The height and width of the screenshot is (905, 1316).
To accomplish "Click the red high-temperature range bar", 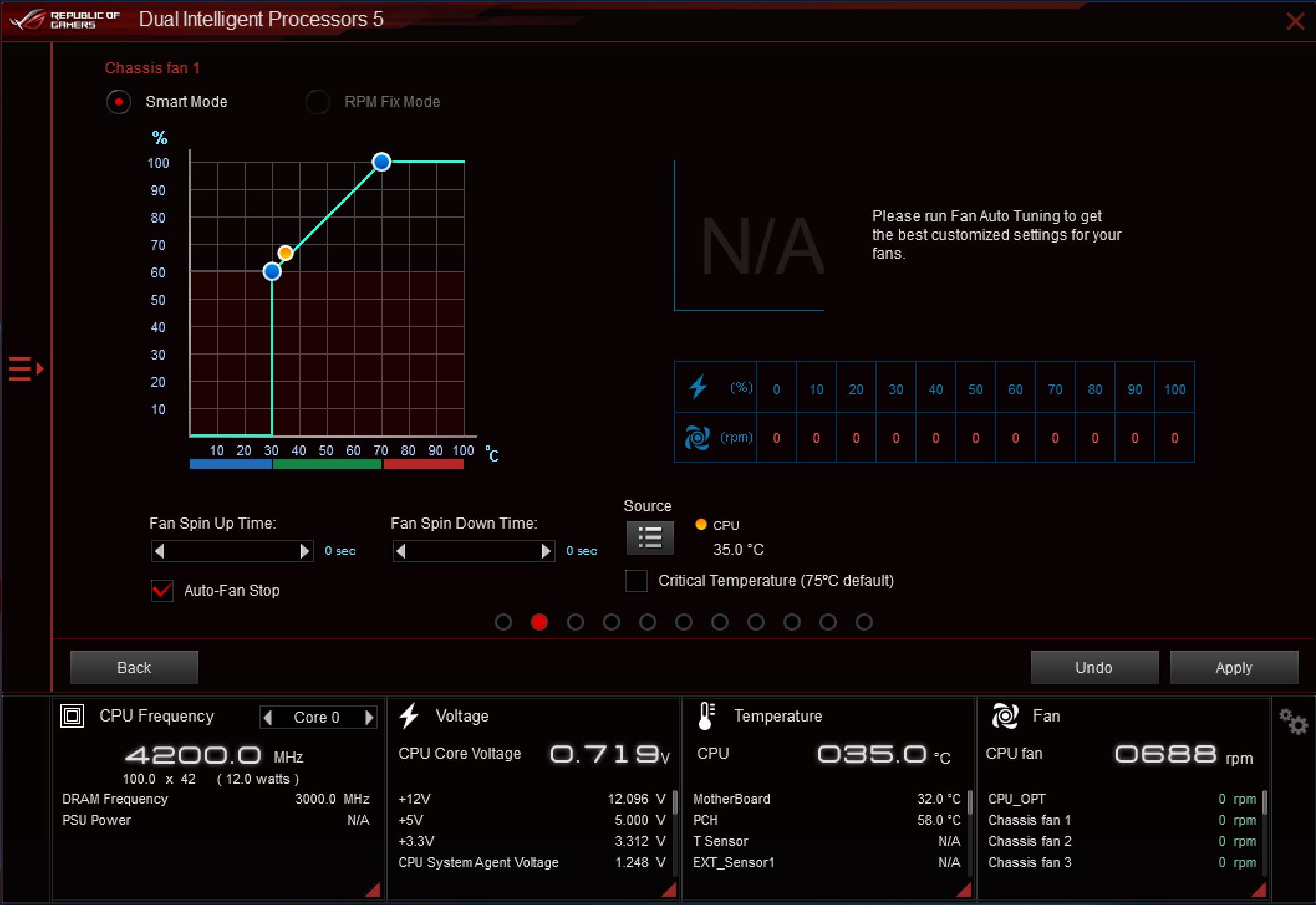I will click(424, 464).
